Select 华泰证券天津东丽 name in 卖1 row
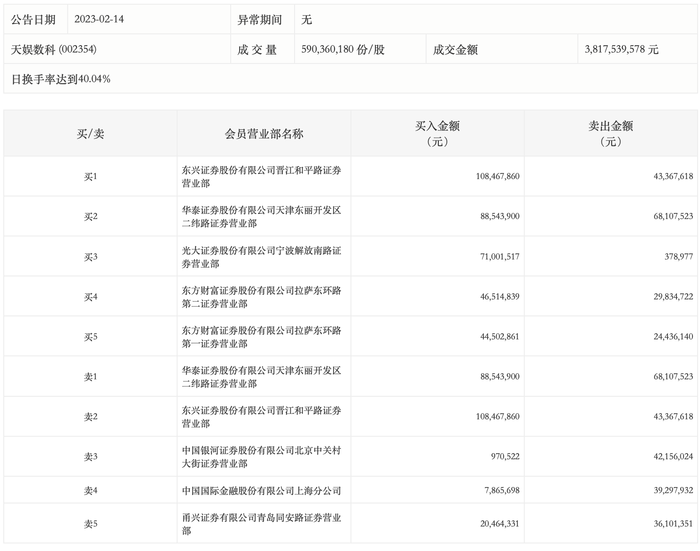Image resolution: width=700 pixels, height=551 pixels. click(261, 377)
